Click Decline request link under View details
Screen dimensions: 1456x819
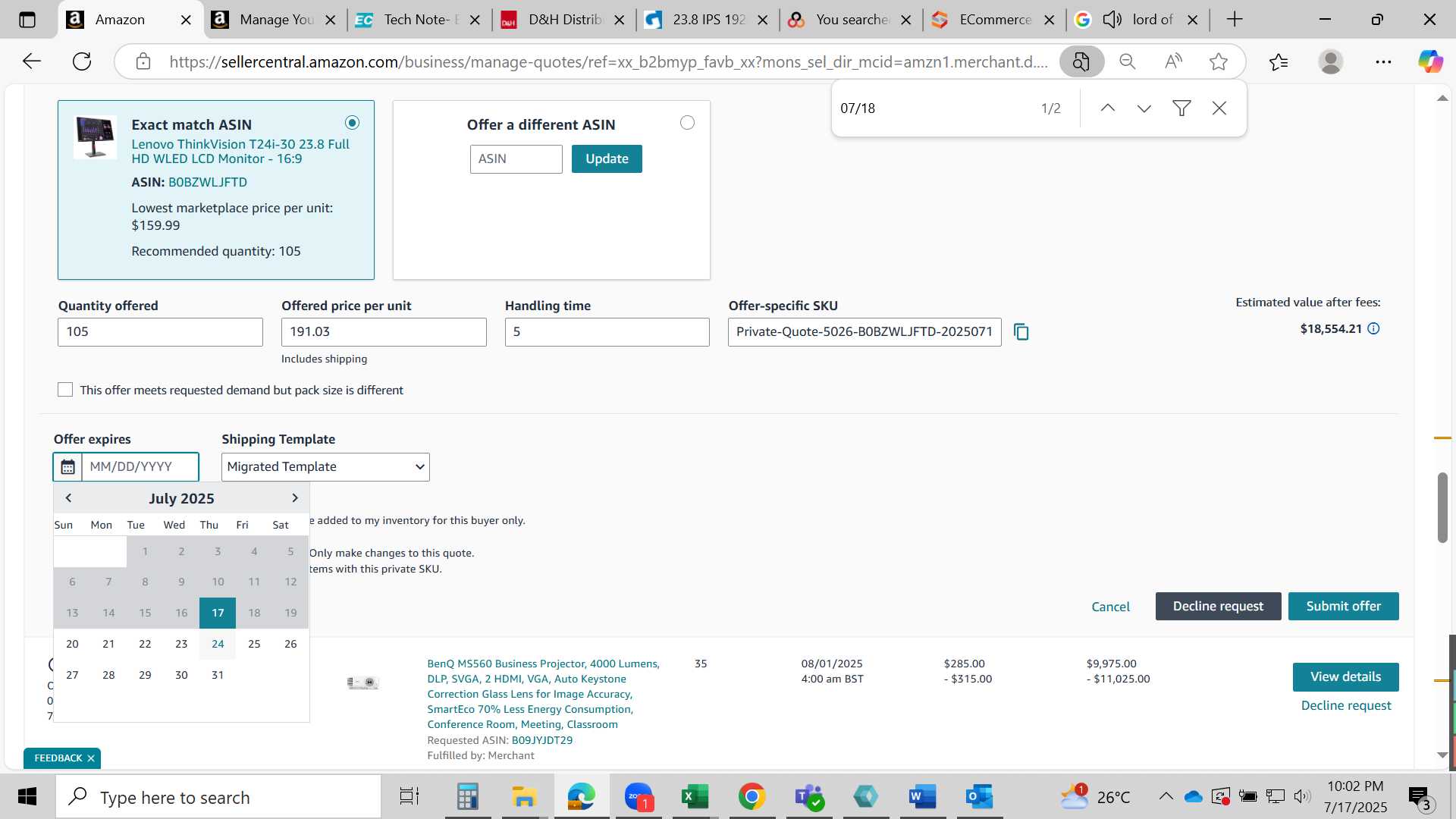(1346, 706)
